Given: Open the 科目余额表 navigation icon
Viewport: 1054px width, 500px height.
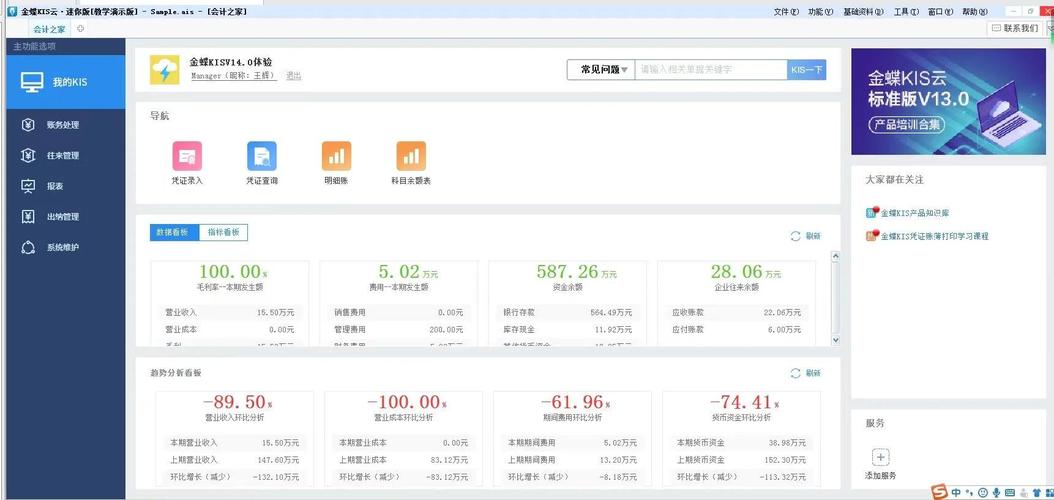Looking at the screenshot, I should click(411, 156).
